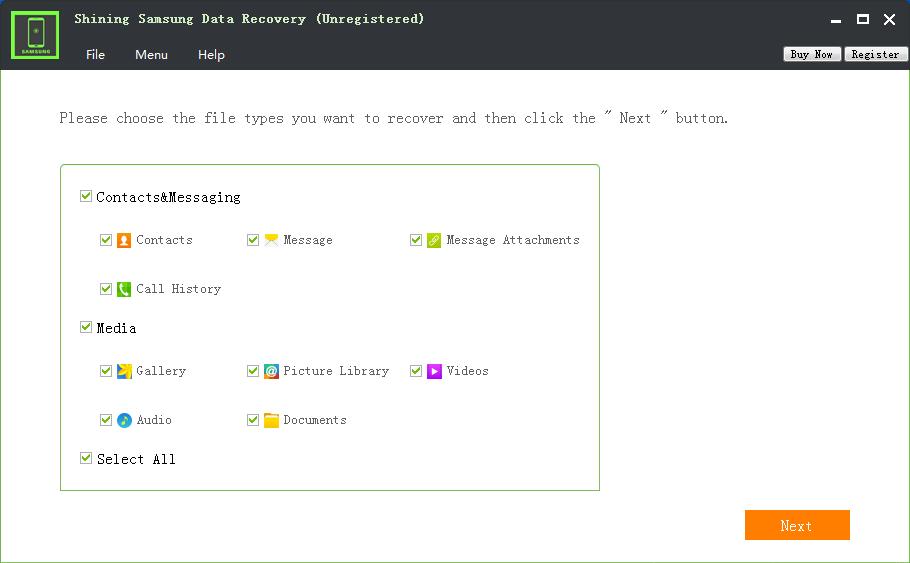Uncheck the Media group checkbox
910x563 pixels.
86,328
